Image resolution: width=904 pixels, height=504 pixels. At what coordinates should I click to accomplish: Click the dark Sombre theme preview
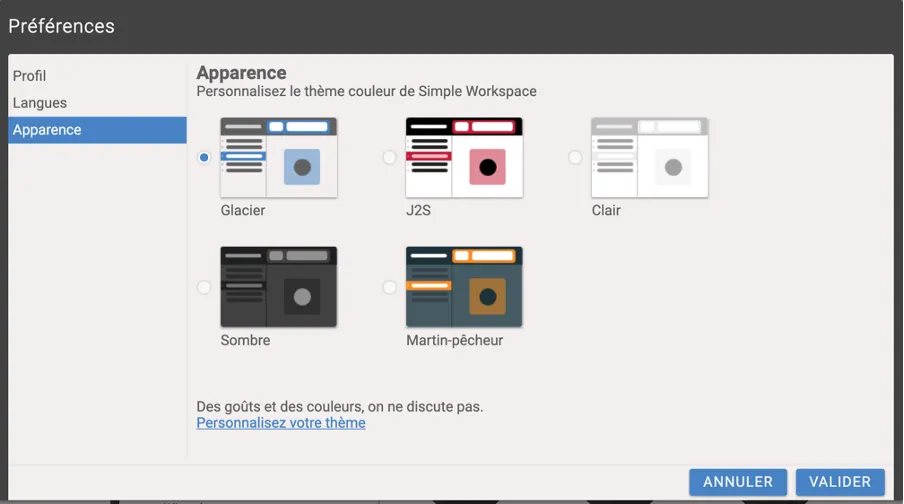(x=279, y=286)
